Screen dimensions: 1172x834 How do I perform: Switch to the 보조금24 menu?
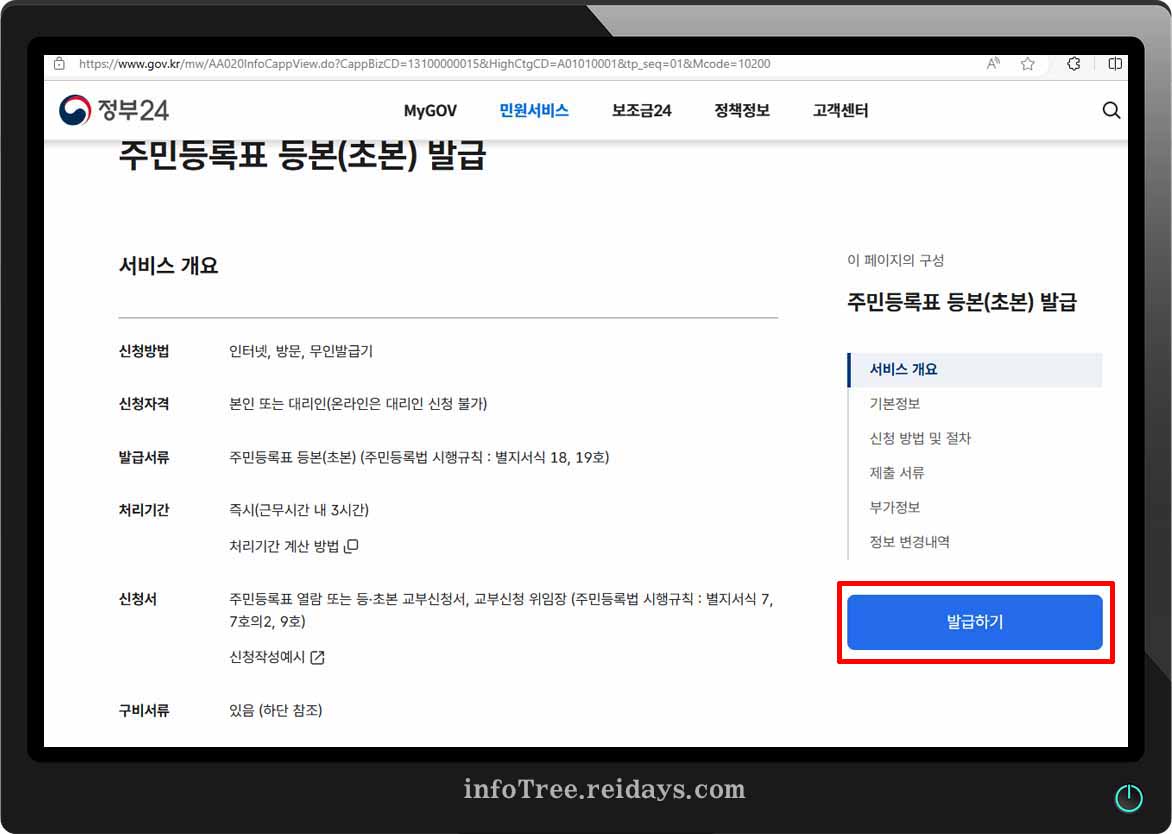pos(641,111)
